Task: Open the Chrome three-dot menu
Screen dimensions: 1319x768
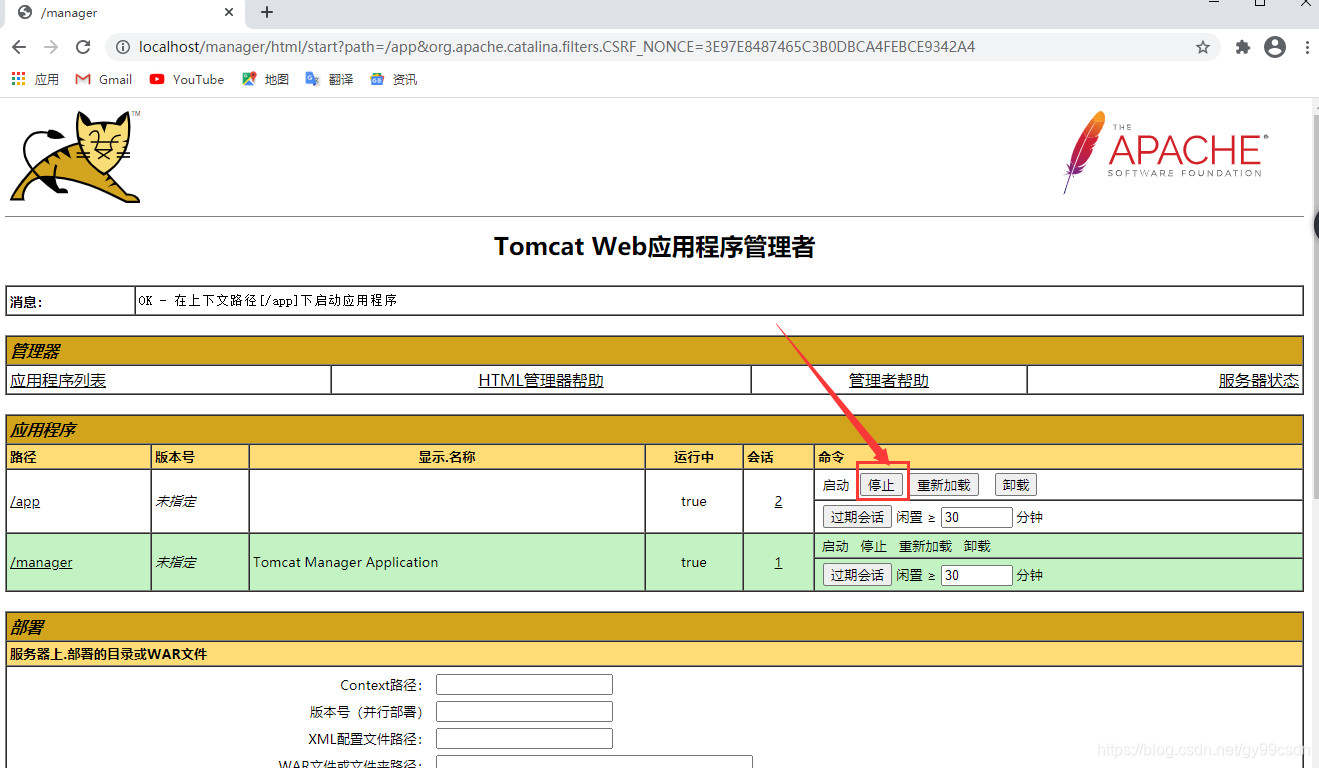Action: tap(1307, 47)
